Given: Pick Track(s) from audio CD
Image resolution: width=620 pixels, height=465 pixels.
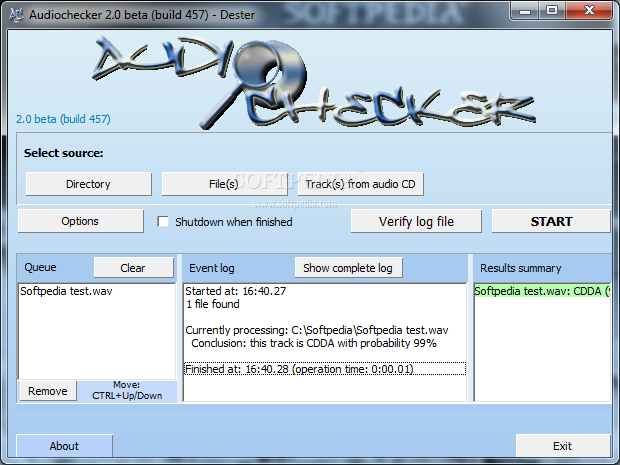Looking at the screenshot, I should point(360,184).
